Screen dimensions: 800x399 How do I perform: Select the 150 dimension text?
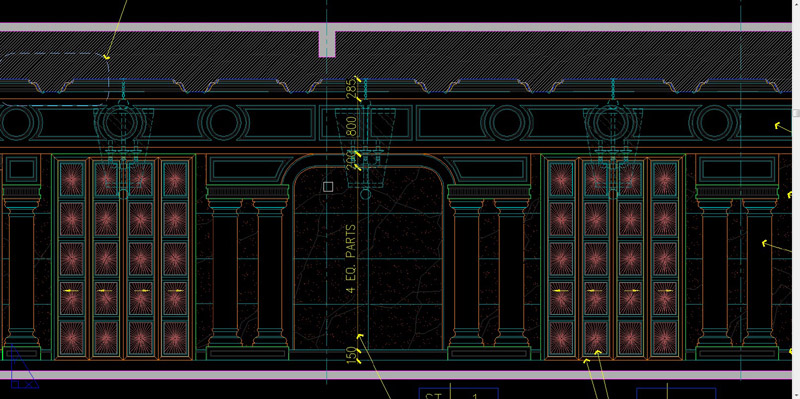[351, 355]
